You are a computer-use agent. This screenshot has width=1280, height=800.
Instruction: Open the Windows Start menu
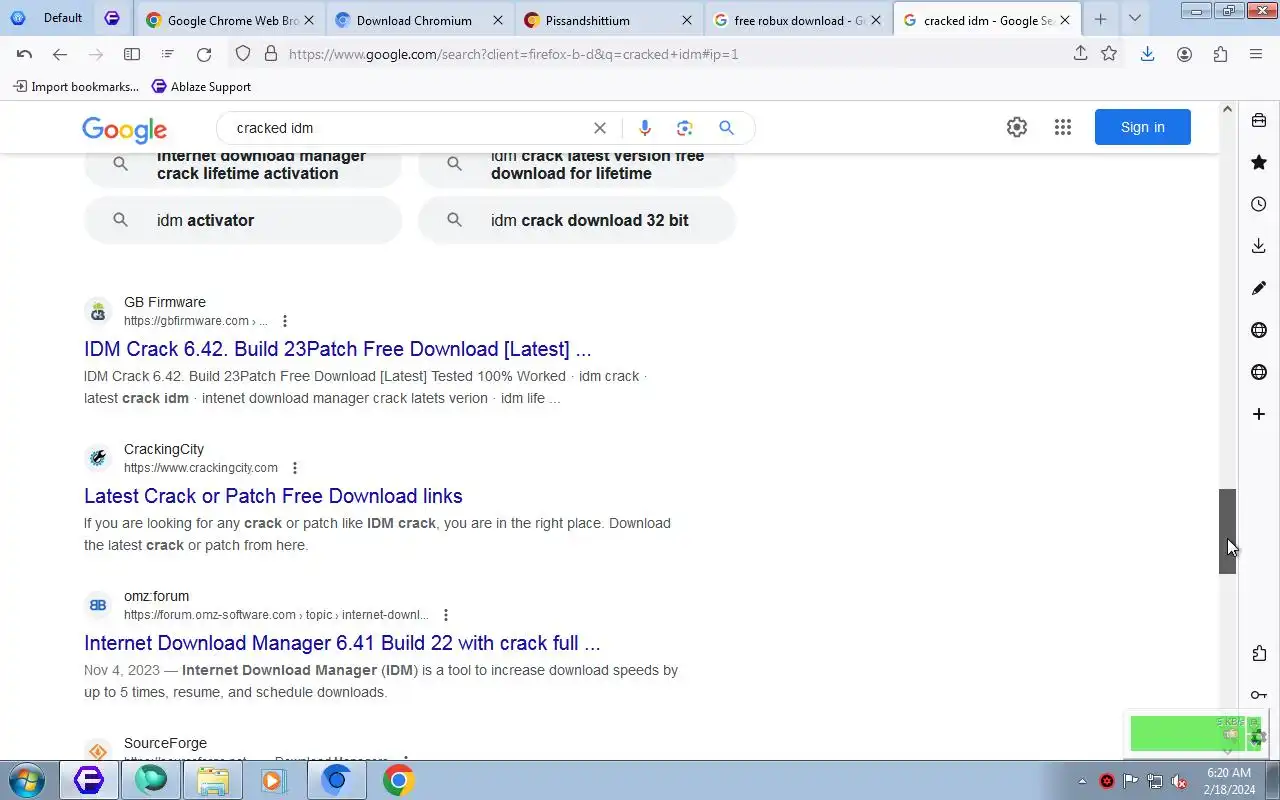(27, 780)
